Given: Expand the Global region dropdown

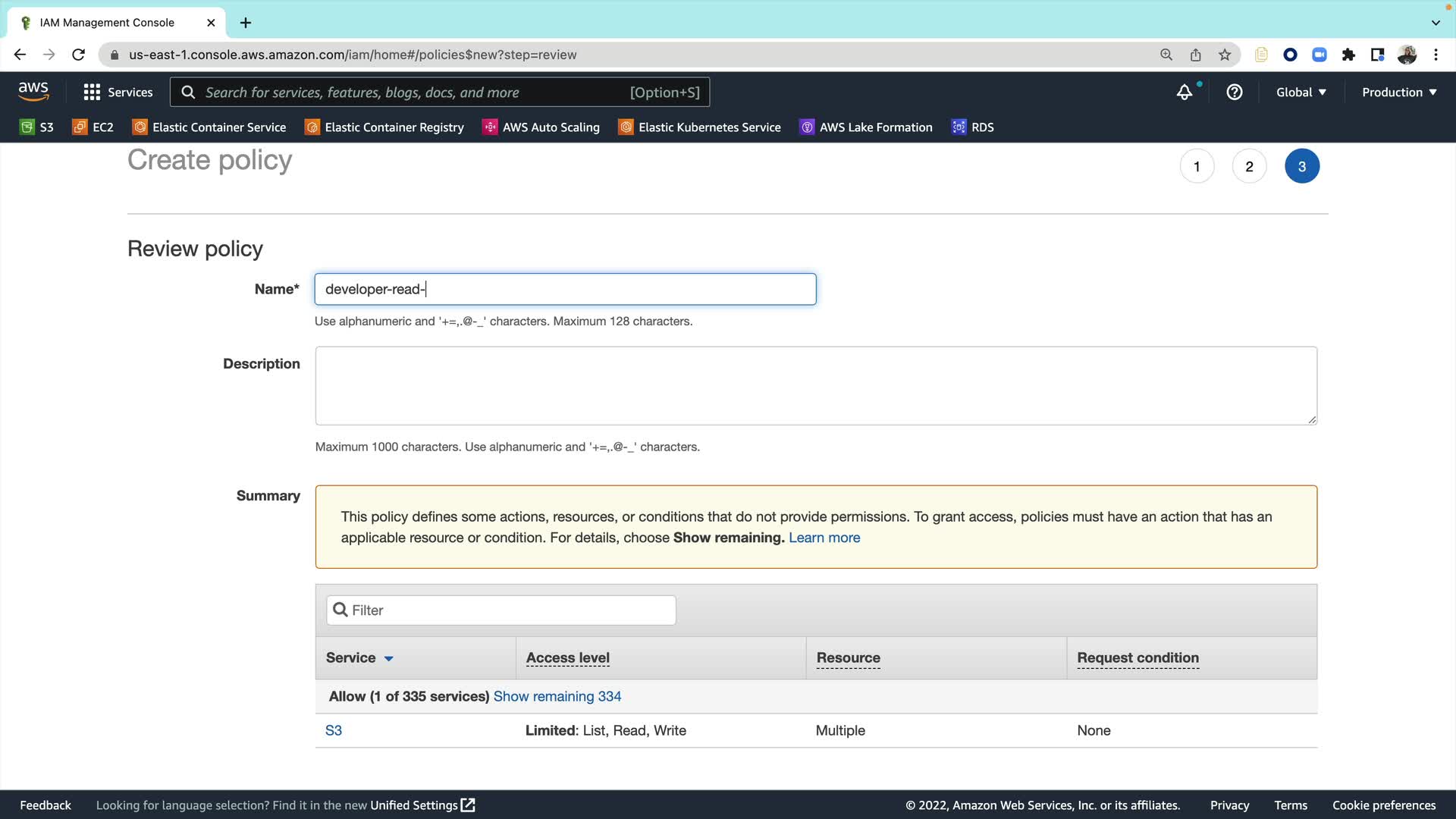Looking at the screenshot, I should click(1301, 93).
